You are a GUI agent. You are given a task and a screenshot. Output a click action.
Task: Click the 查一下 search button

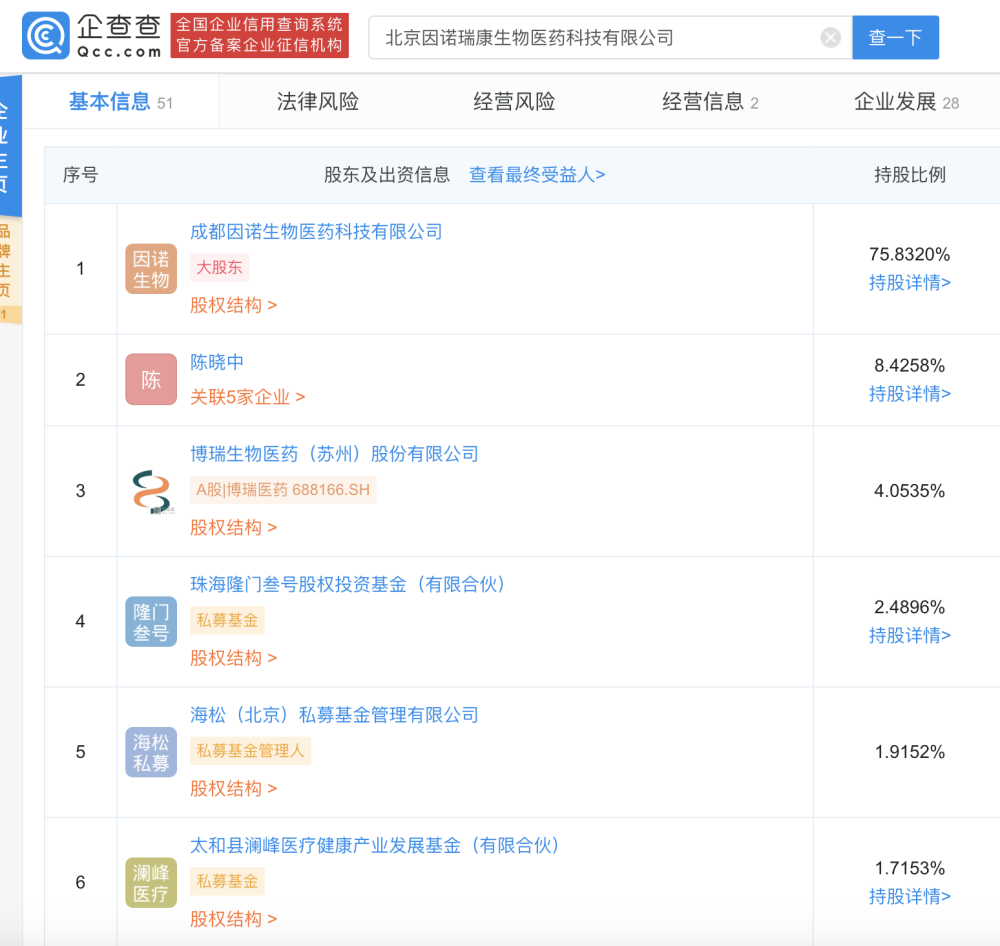pyautogui.click(x=895, y=38)
